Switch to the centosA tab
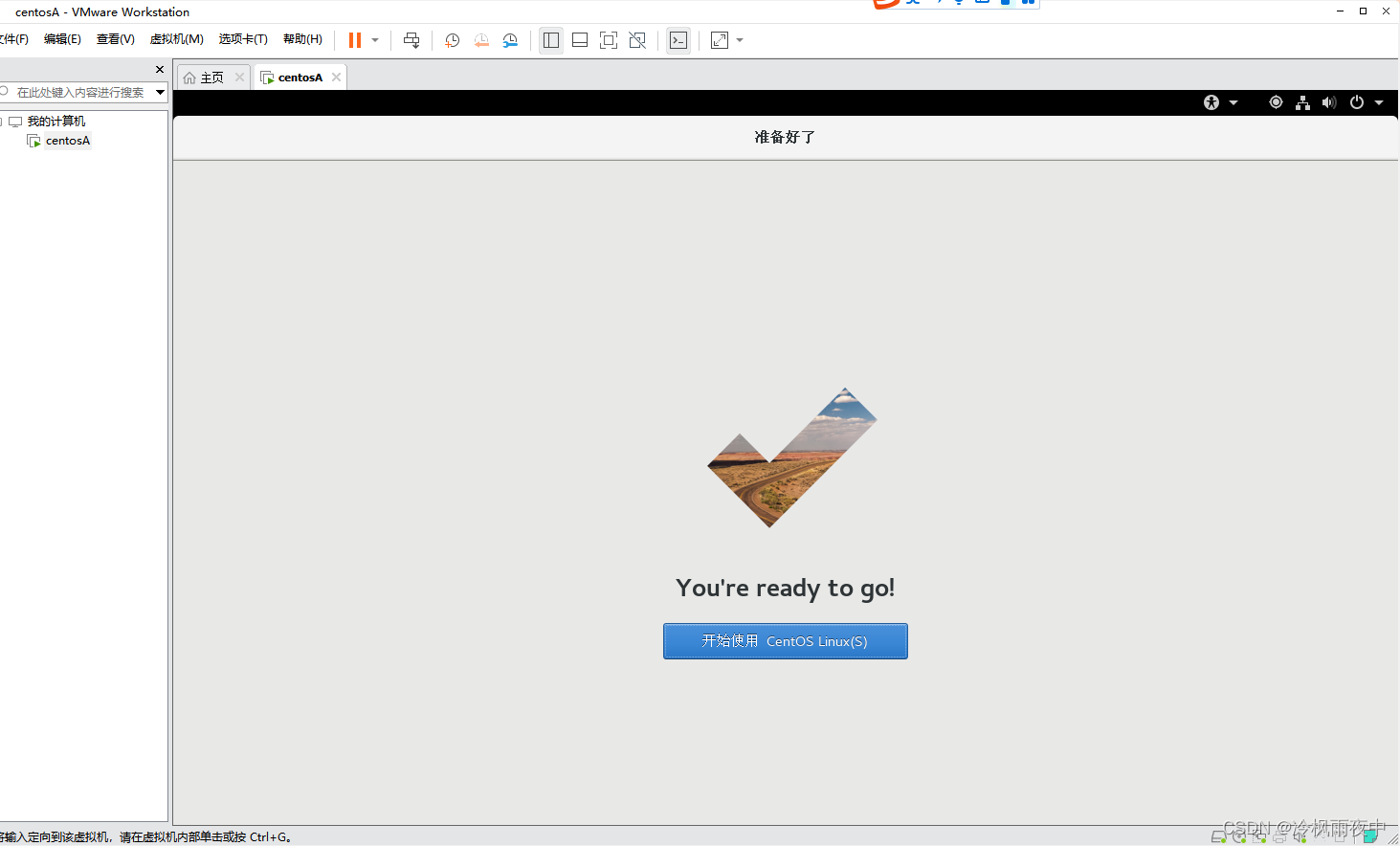1400x846 pixels. (300, 78)
